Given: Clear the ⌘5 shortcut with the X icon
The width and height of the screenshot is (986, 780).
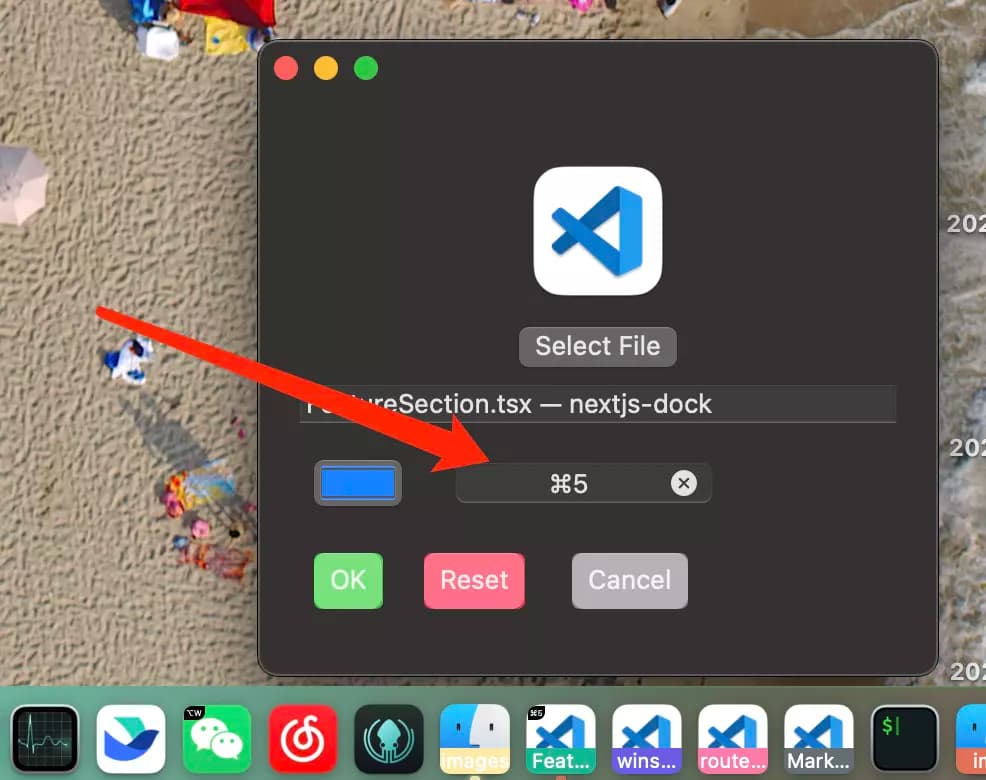Looking at the screenshot, I should pos(684,483).
